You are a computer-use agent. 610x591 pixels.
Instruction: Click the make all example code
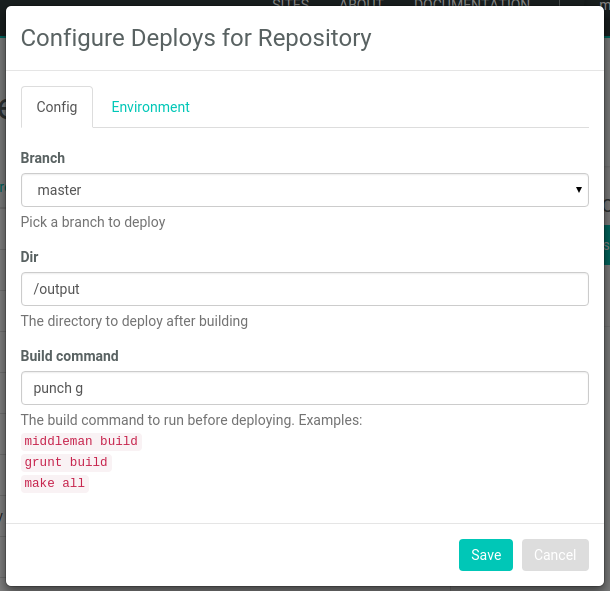click(x=55, y=483)
